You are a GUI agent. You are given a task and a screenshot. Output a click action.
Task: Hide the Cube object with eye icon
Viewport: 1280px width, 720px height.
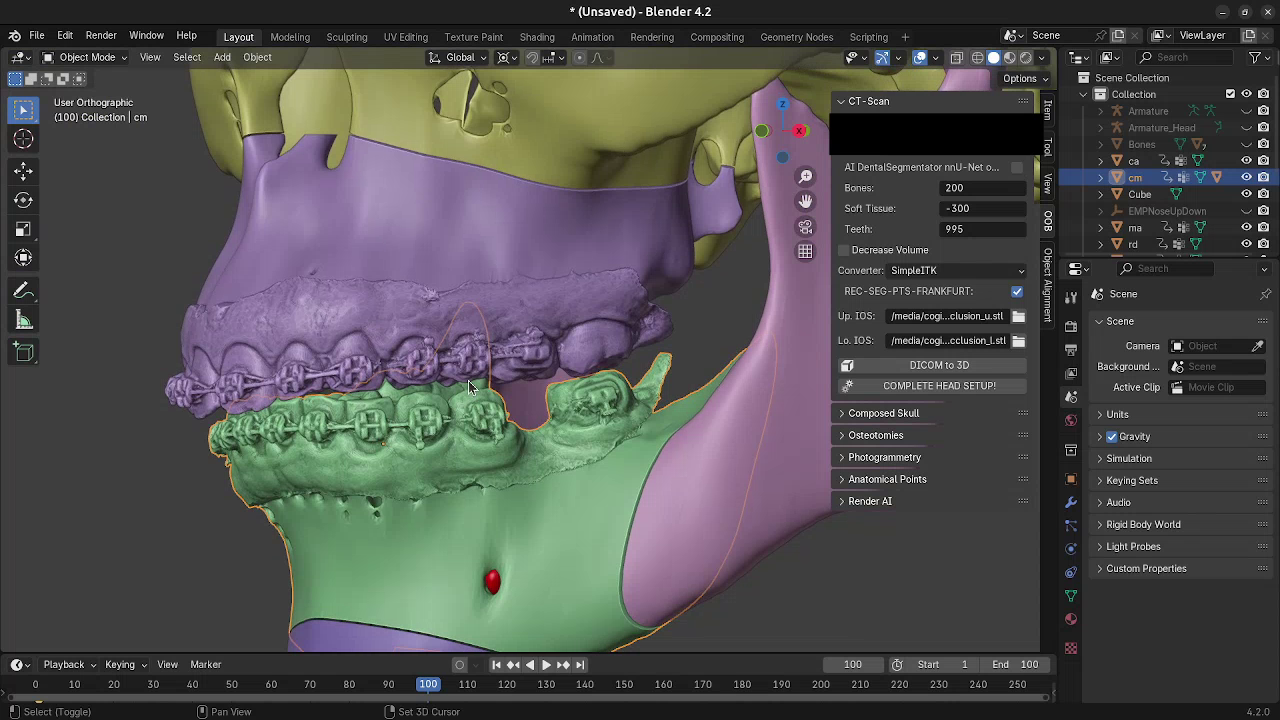click(x=1246, y=194)
